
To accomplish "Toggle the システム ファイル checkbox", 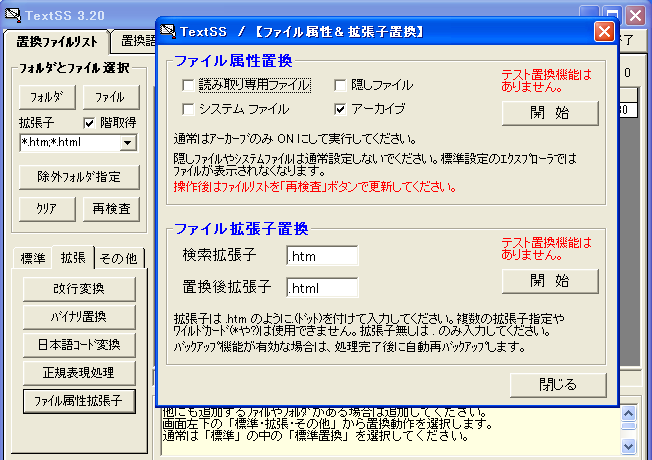I will (188, 109).
